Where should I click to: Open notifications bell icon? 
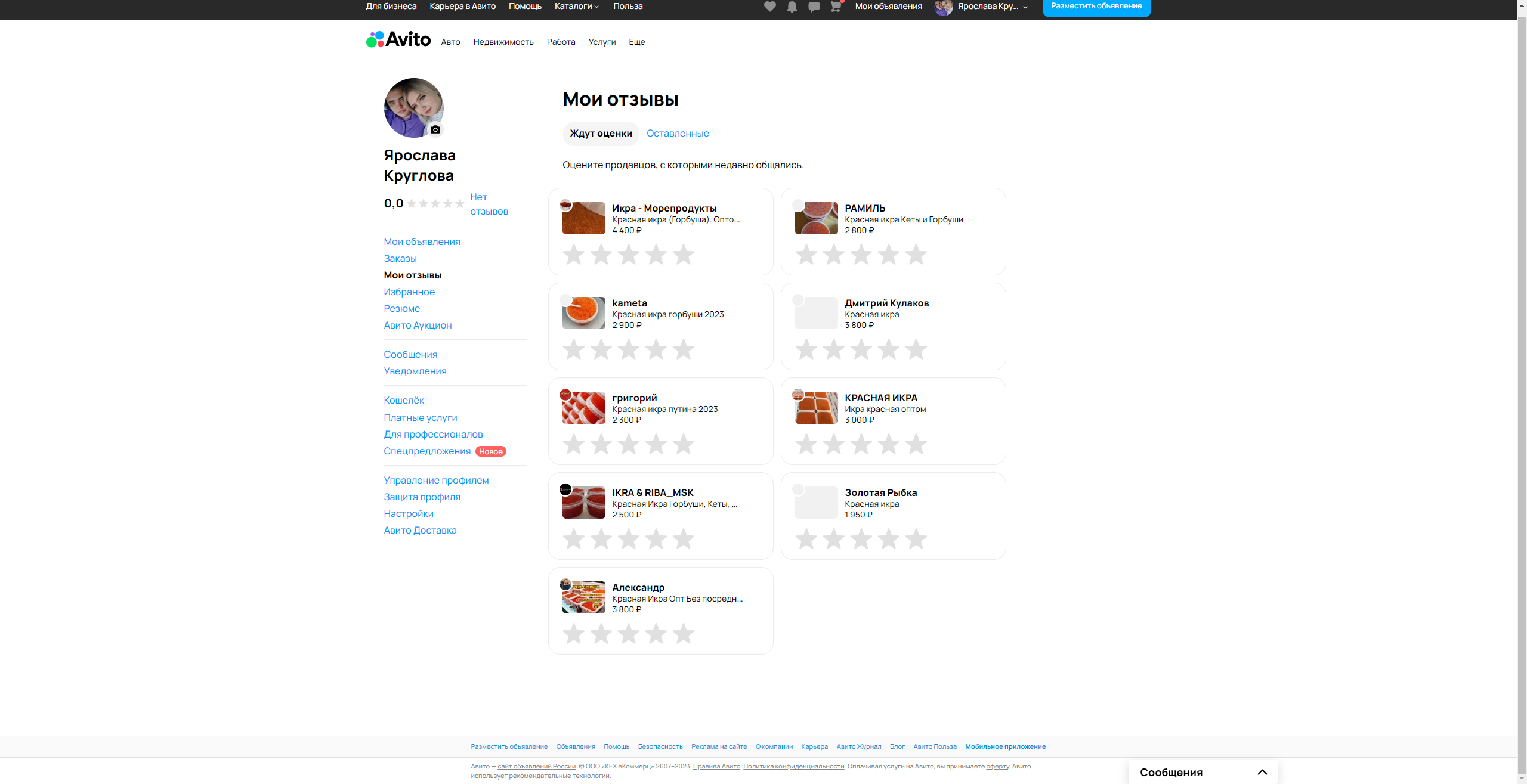792,7
